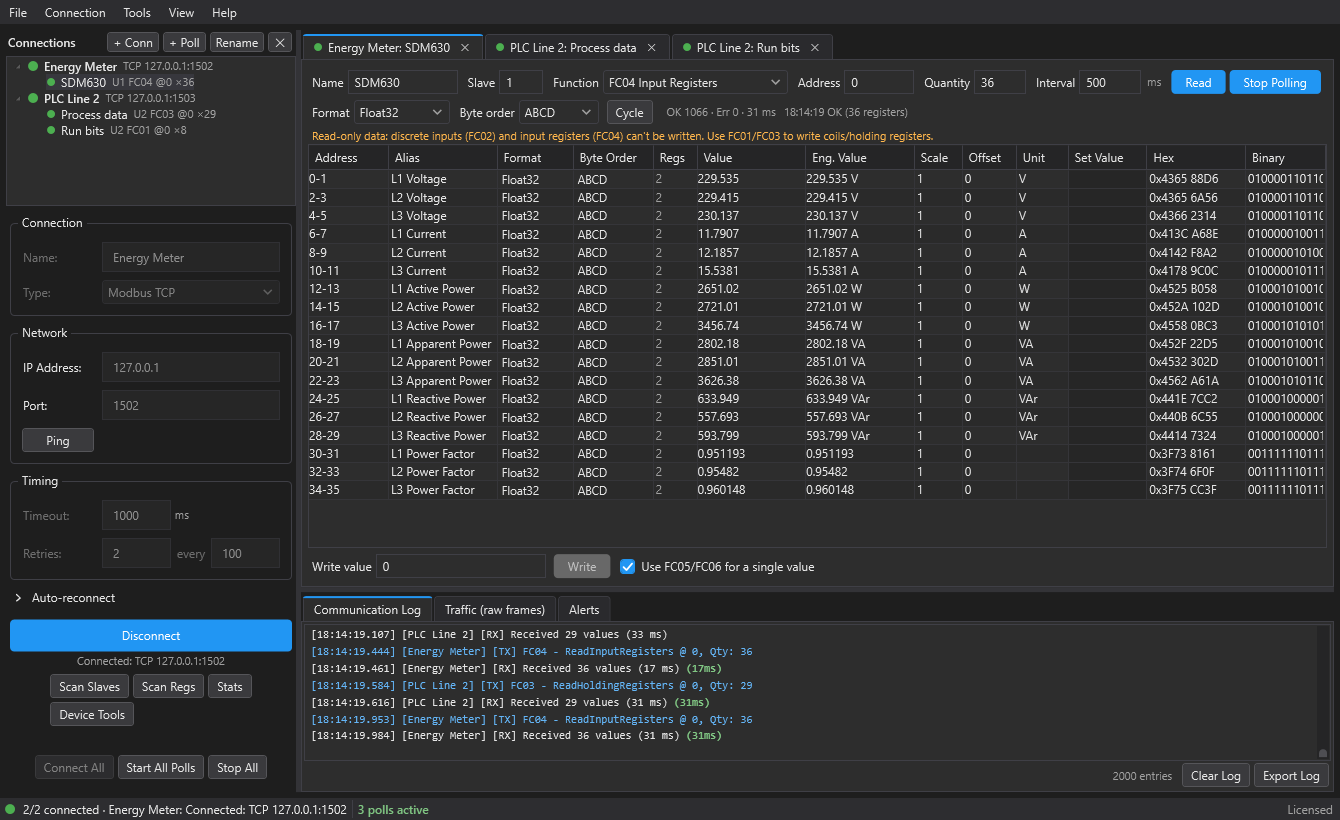This screenshot has height=820, width=1340.
Task: Open the View menu
Action: 181,13
